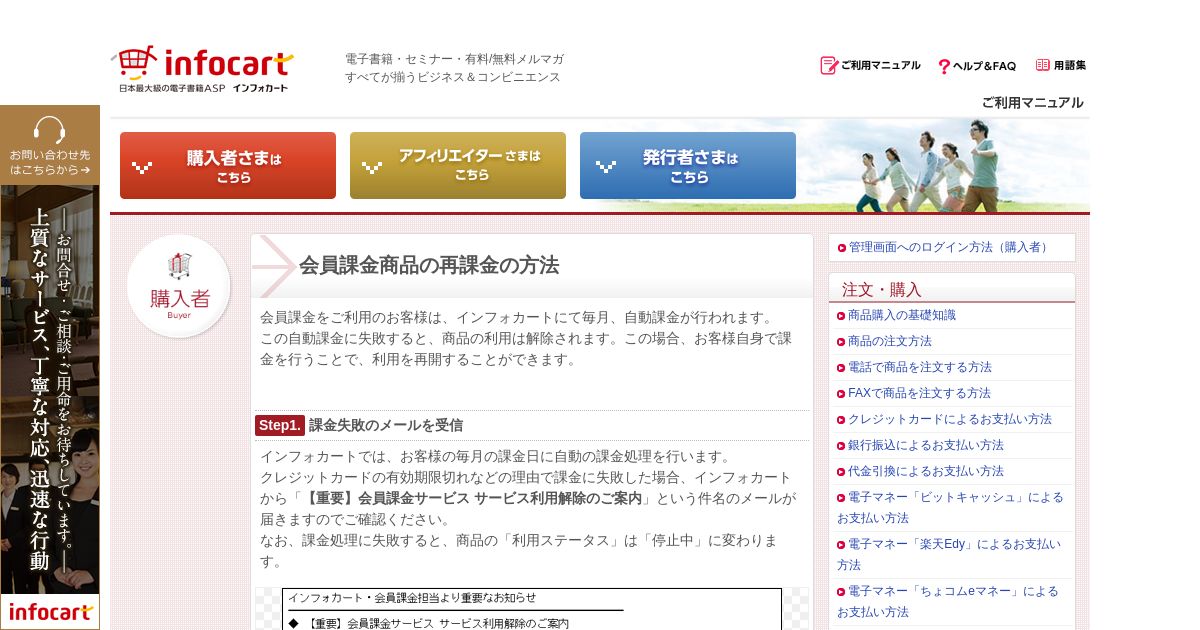This screenshot has height=630, width=1200.
Task: Click the round 購入者 Buyer badge
Action: (x=179, y=286)
